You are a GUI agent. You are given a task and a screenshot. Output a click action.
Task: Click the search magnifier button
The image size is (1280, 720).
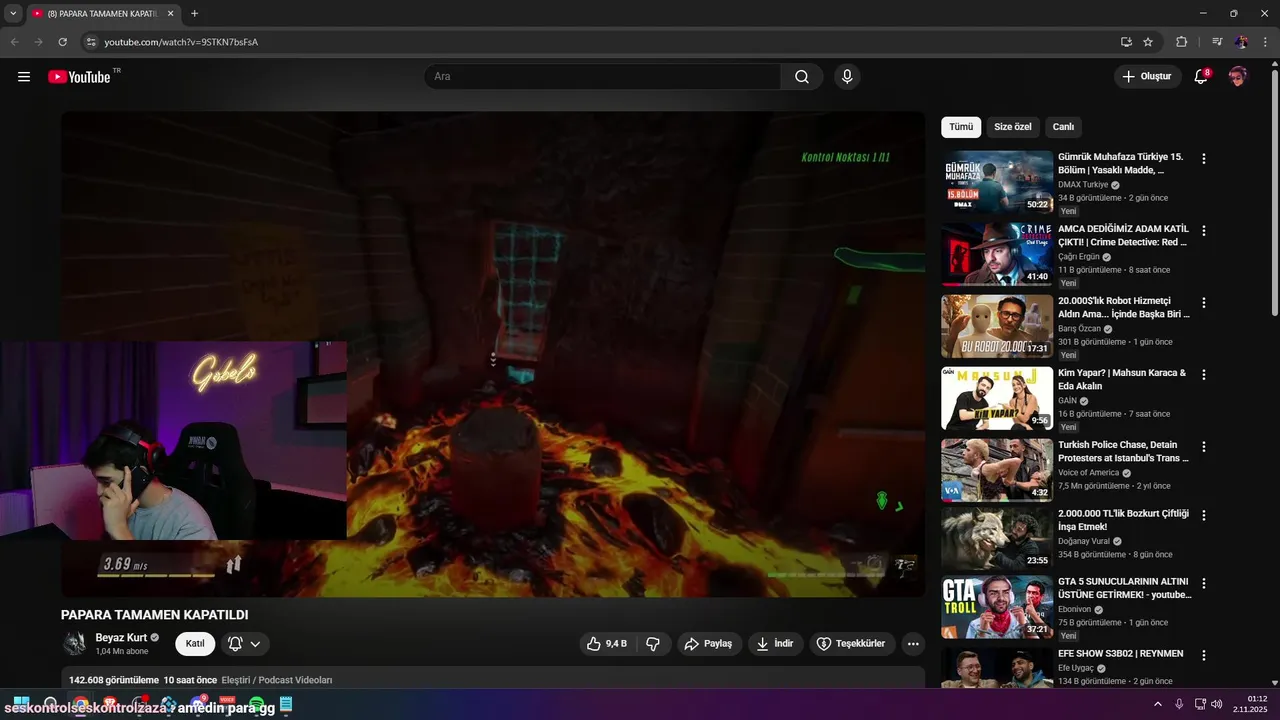pos(802,77)
